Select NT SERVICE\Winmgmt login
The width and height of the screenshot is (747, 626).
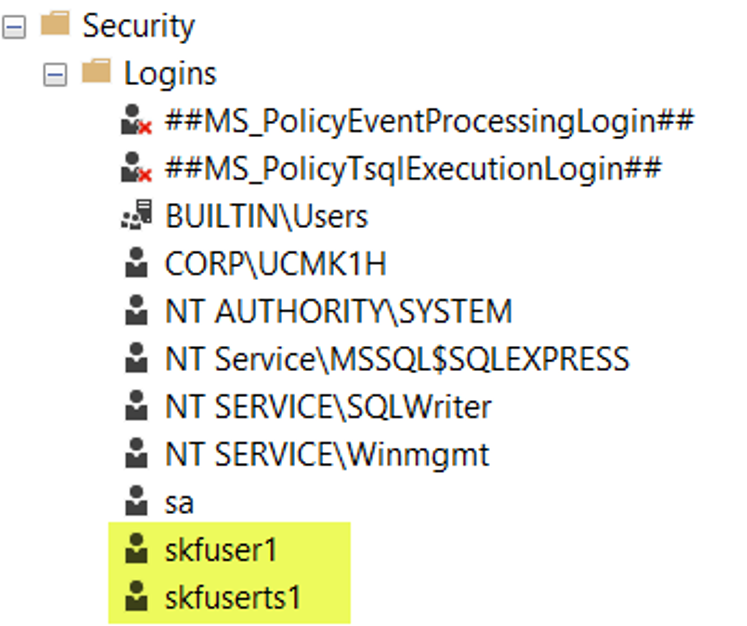pos(327,455)
